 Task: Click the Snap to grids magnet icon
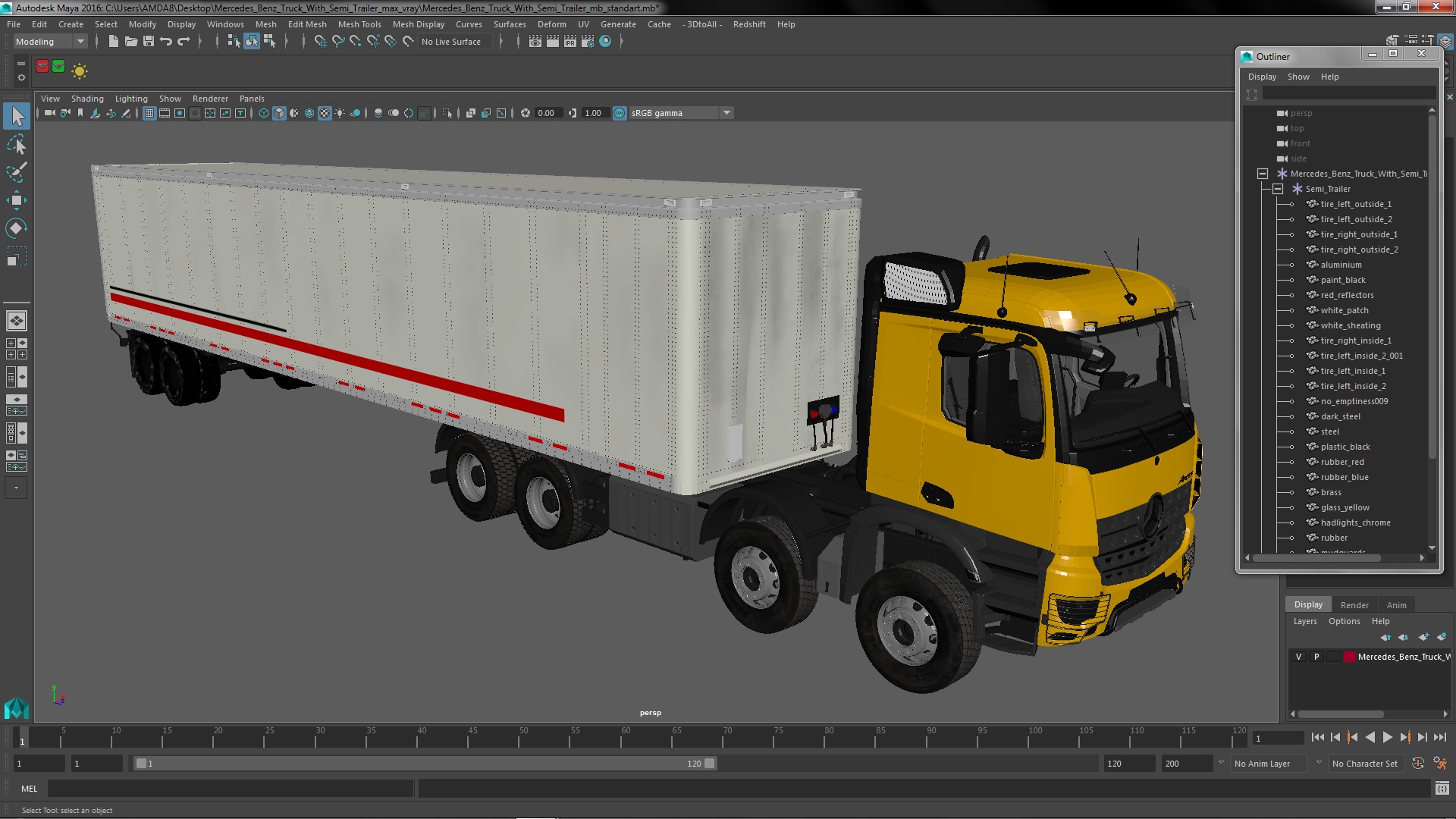pos(321,41)
